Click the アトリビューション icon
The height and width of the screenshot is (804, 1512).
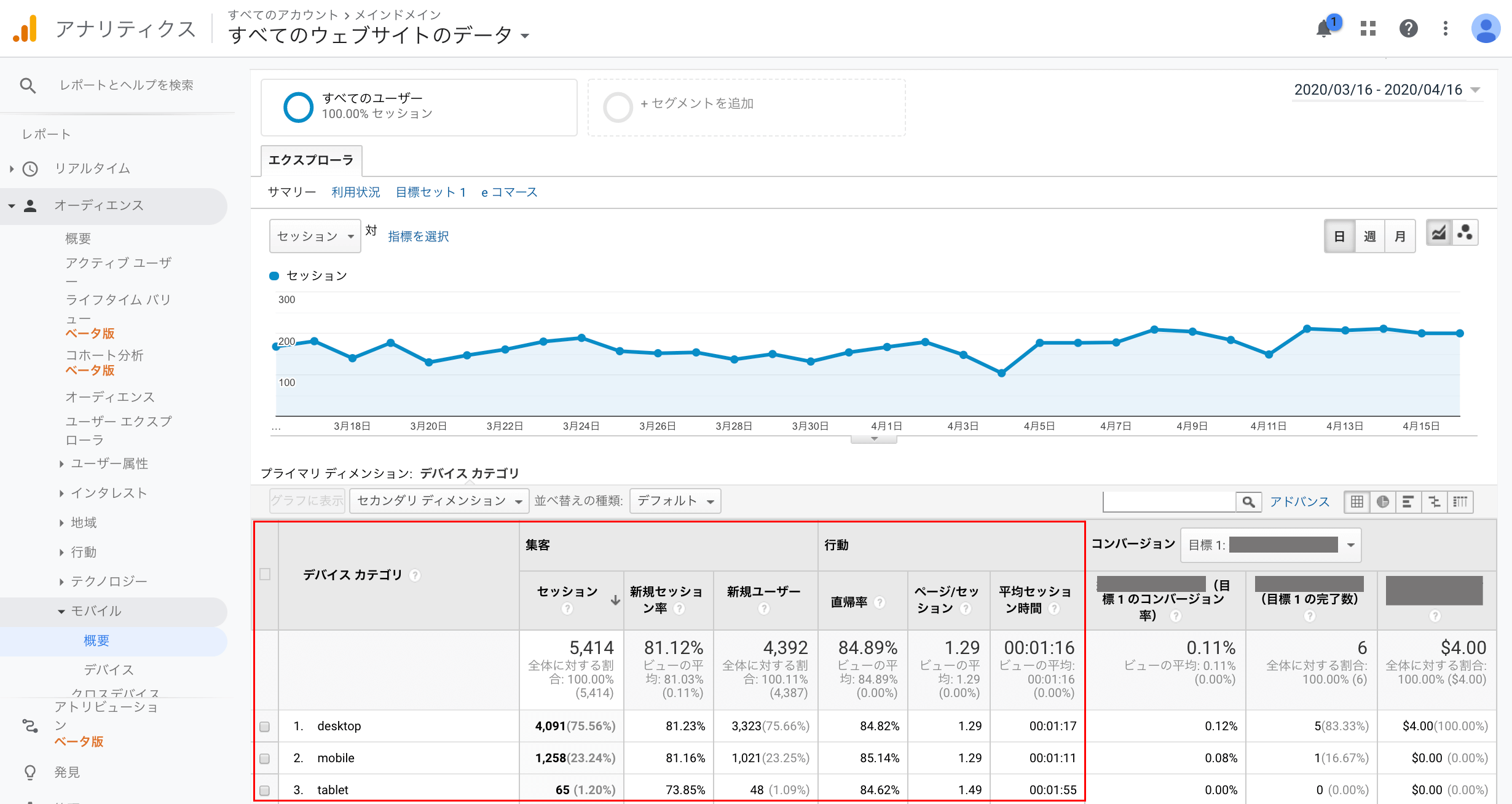click(30, 726)
